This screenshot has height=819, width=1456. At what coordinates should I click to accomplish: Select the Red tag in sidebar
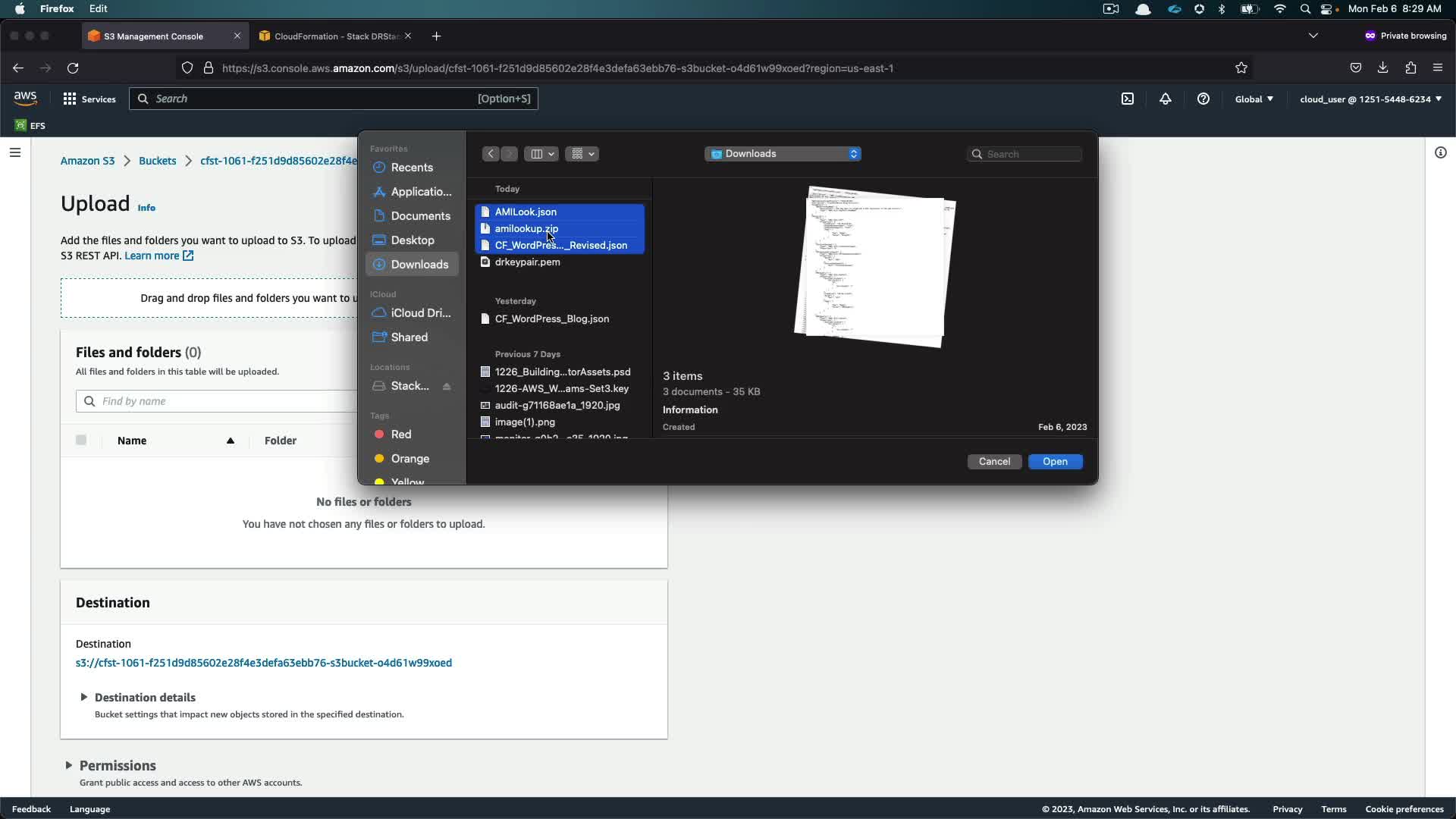coord(400,435)
